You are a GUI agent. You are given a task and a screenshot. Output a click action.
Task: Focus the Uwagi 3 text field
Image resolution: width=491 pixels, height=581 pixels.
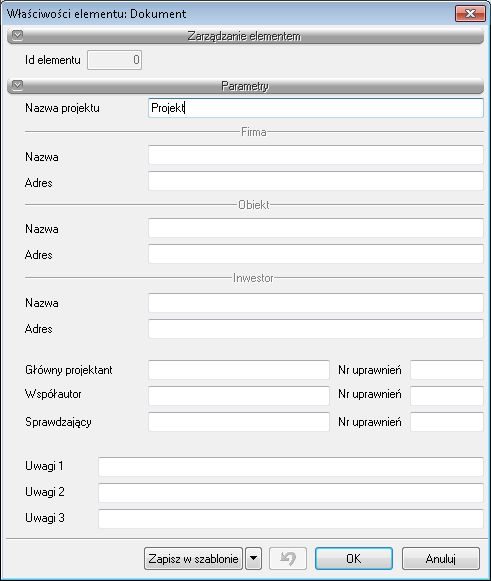point(291,519)
